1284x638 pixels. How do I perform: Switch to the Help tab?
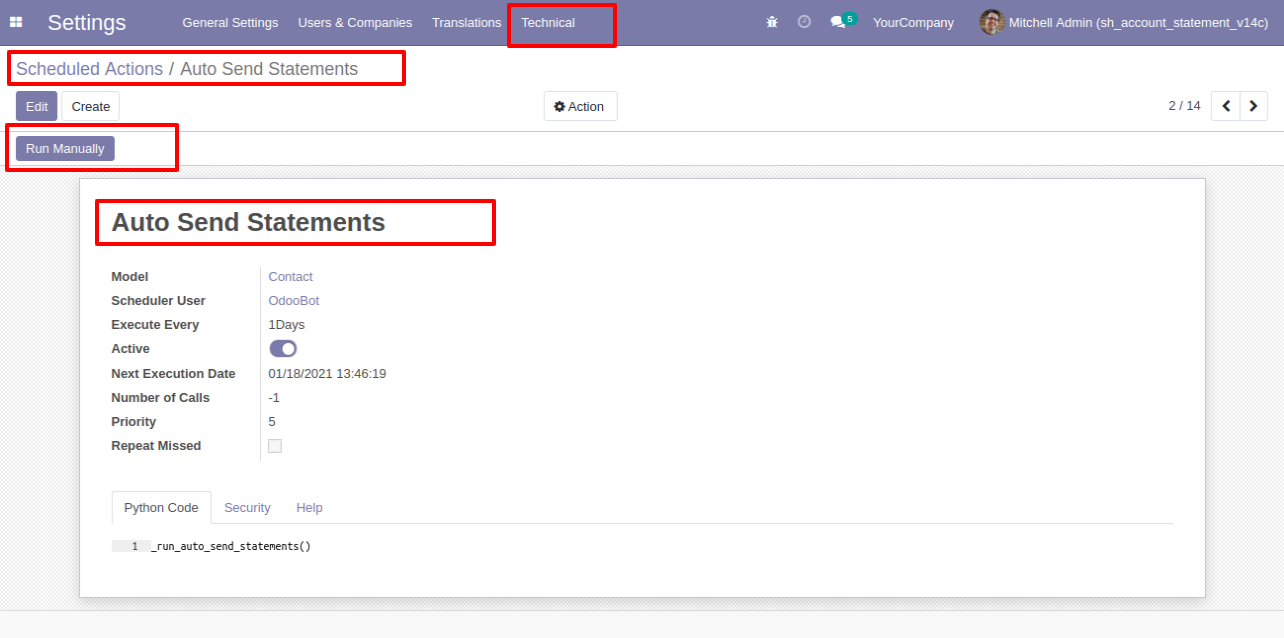click(x=309, y=508)
